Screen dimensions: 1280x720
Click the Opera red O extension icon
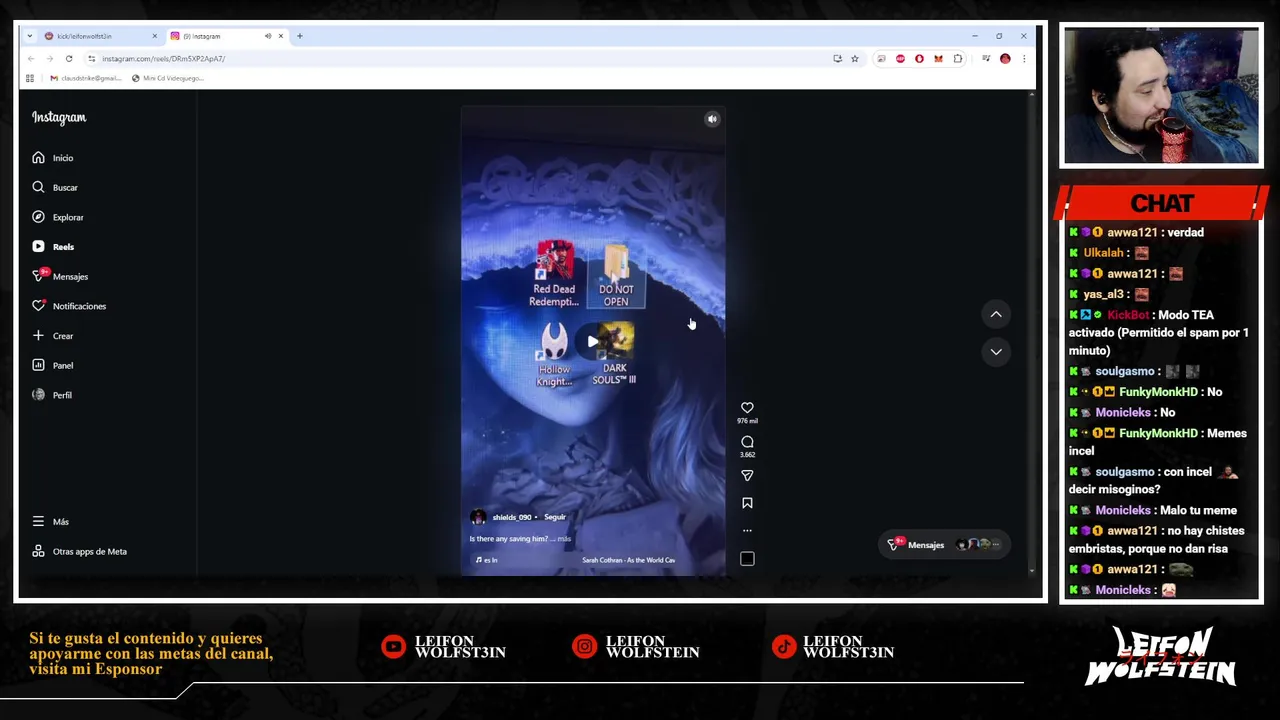click(x=919, y=59)
